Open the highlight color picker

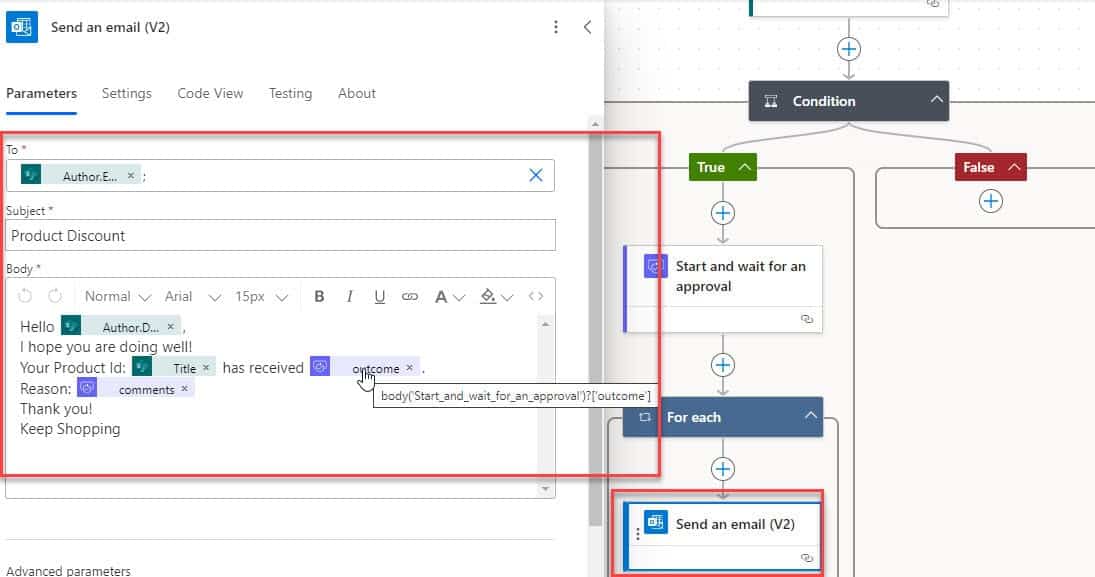pyautogui.click(x=497, y=297)
